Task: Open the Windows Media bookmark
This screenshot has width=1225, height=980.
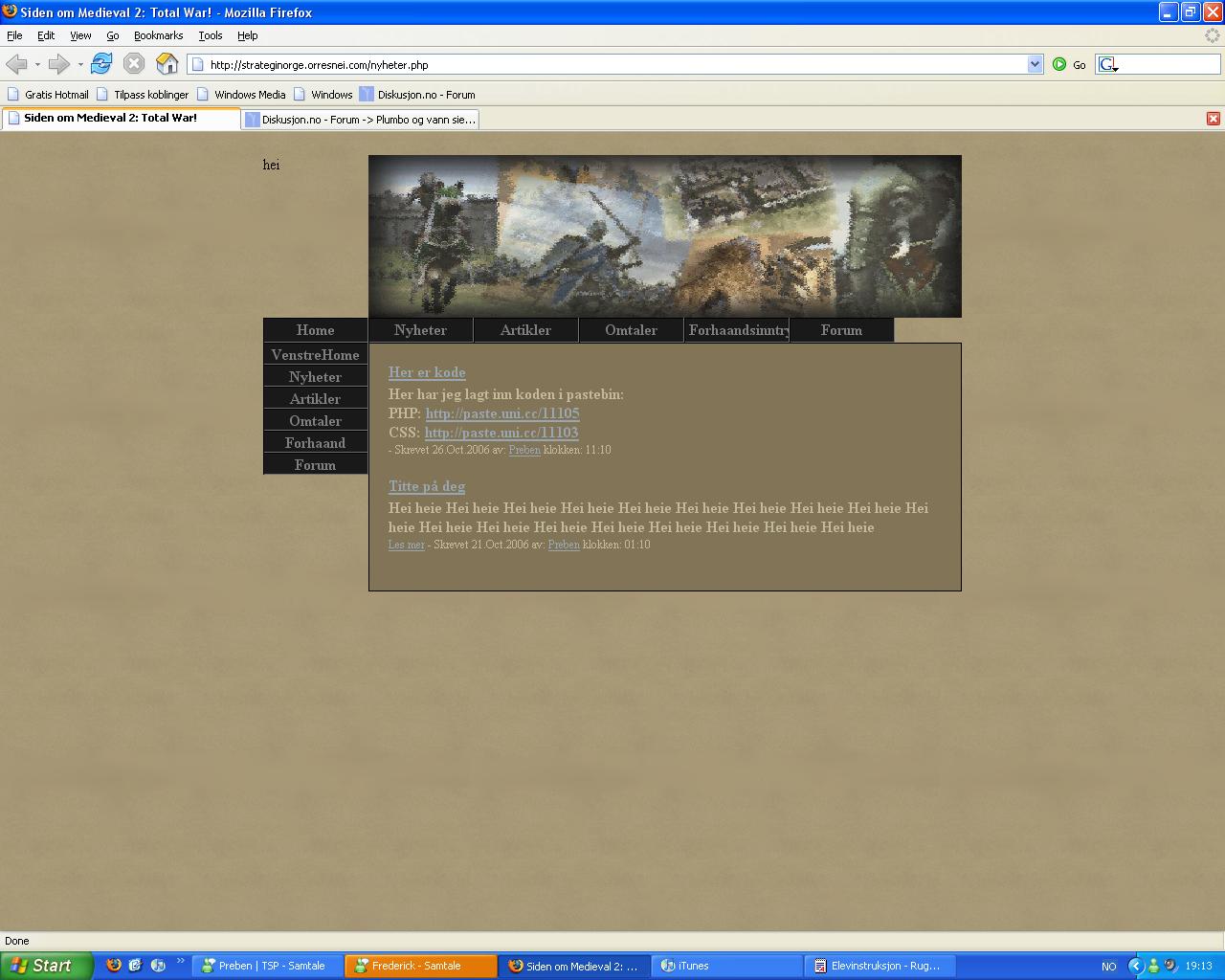Action: 241,95
